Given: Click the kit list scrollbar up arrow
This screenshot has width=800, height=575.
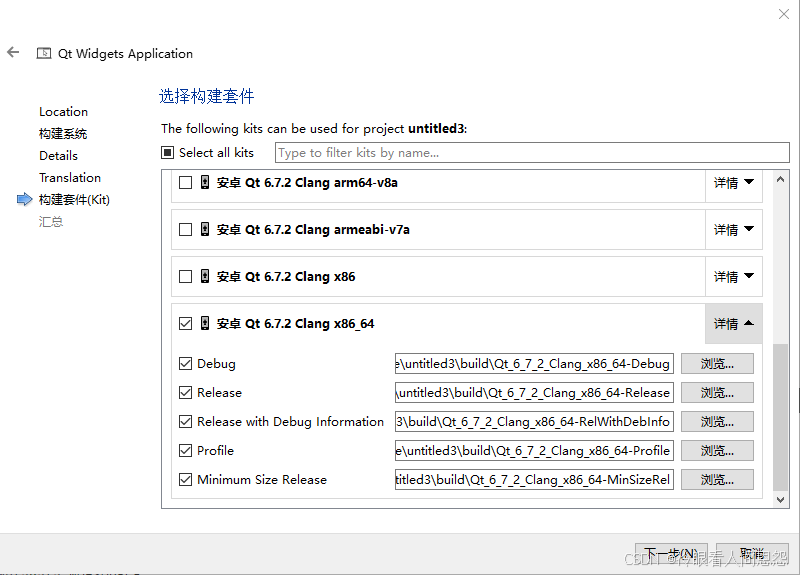Looking at the screenshot, I should tap(780, 179).
